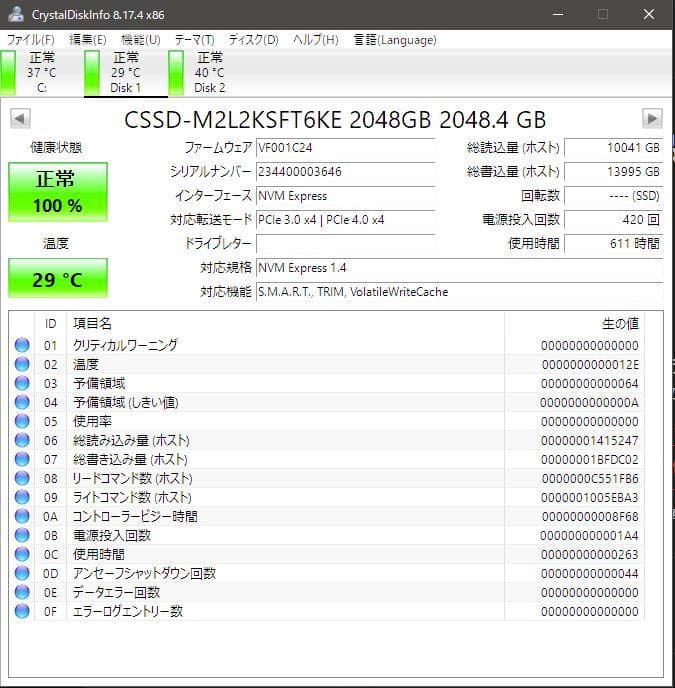Click the ID column header
The width and height of the screenshot is (675, 688).
tap(50, 324)
